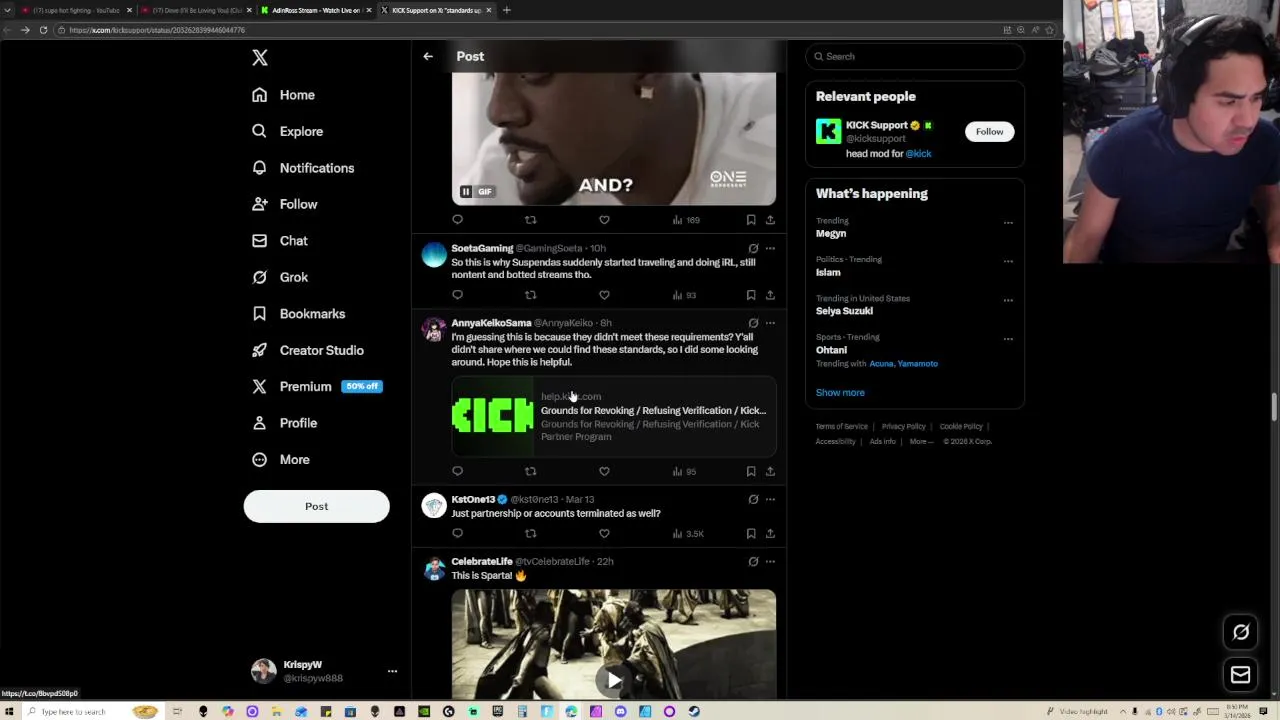Screen dimensions: 1280x720
Task: Repost SoetaGaming's post
Action: 531,295
